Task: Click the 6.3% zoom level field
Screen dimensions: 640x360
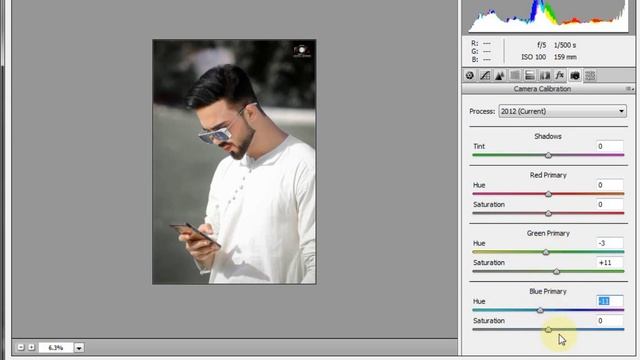Action: [x=56, y=348]
